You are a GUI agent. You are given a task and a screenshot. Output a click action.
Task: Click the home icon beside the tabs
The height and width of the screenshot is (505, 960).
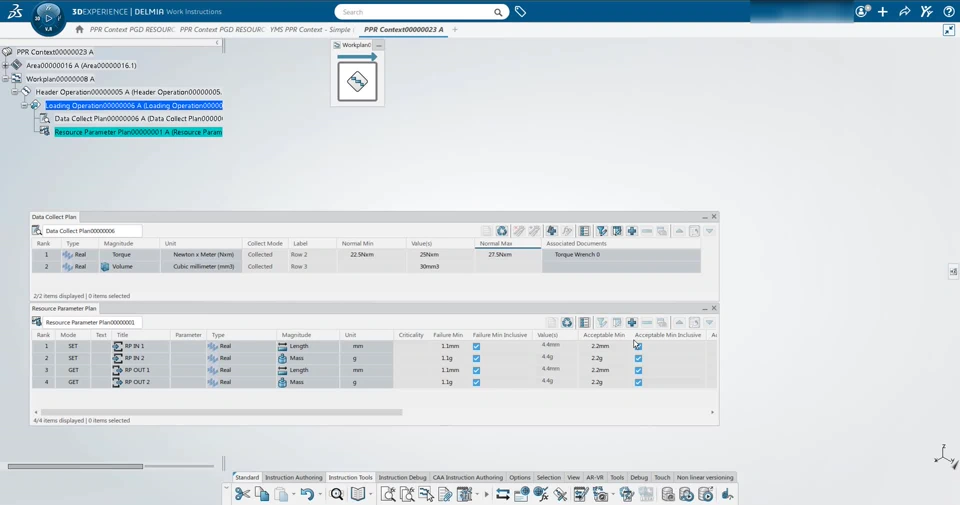coord(80,29)
